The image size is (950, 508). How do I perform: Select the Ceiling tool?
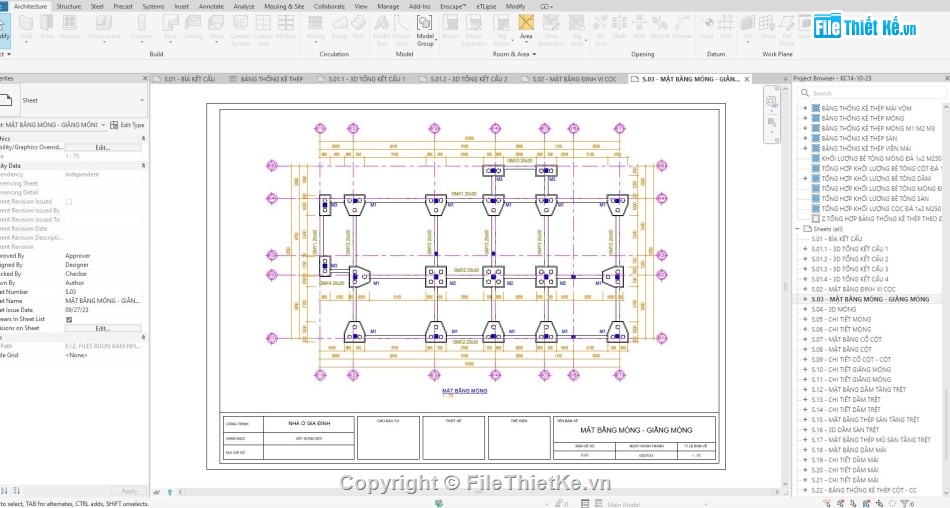(x=193, y=27)
